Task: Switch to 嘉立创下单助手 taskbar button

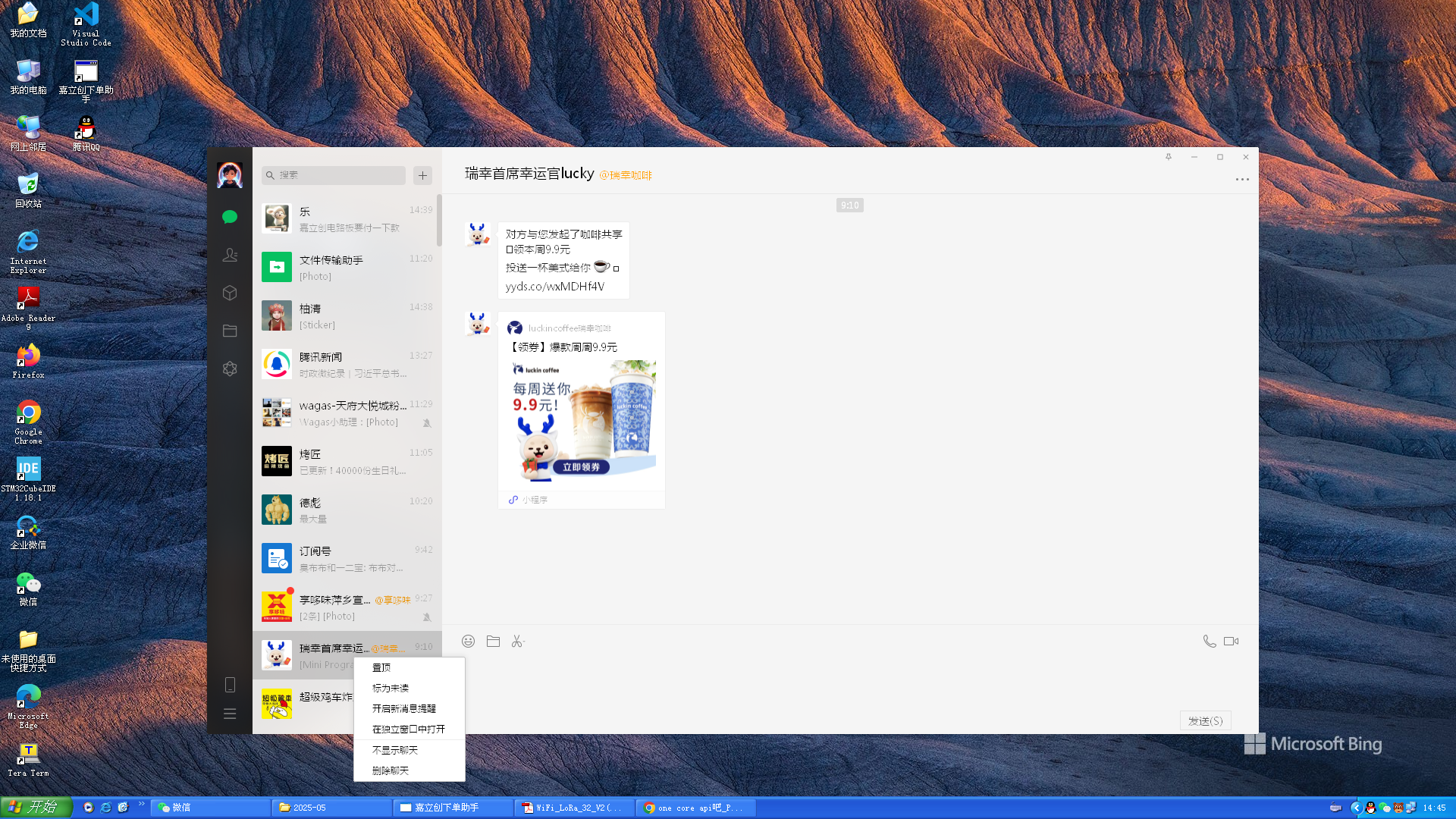Action: pyautogui.click(x=453, y=808)
